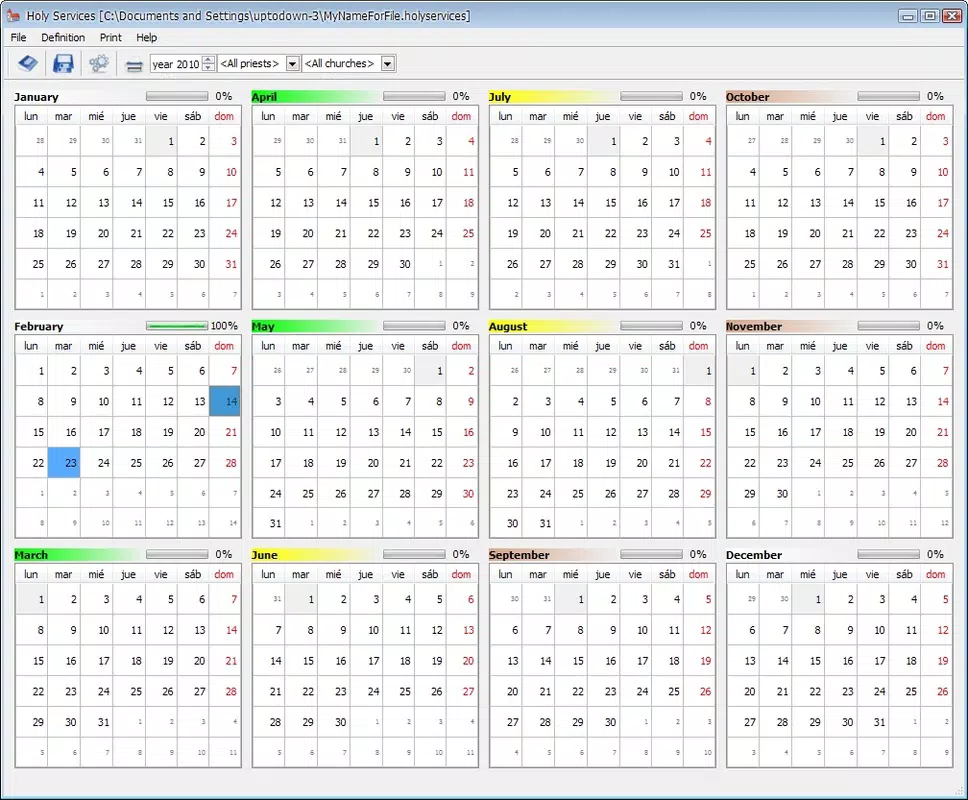Viewport: 968px width, 800px height.
Task: Decrease the year with the spinner's down arrow
Action: (x=209, y=67)
